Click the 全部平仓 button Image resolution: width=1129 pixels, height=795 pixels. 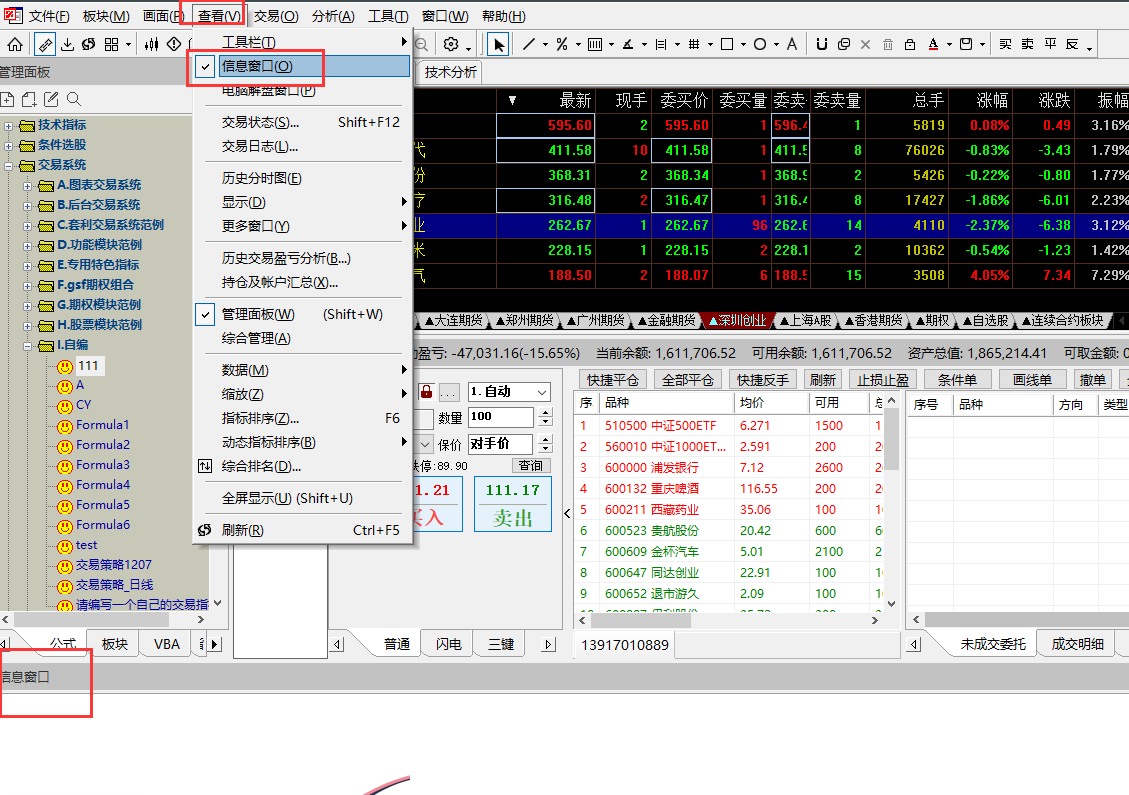[688, 380]
